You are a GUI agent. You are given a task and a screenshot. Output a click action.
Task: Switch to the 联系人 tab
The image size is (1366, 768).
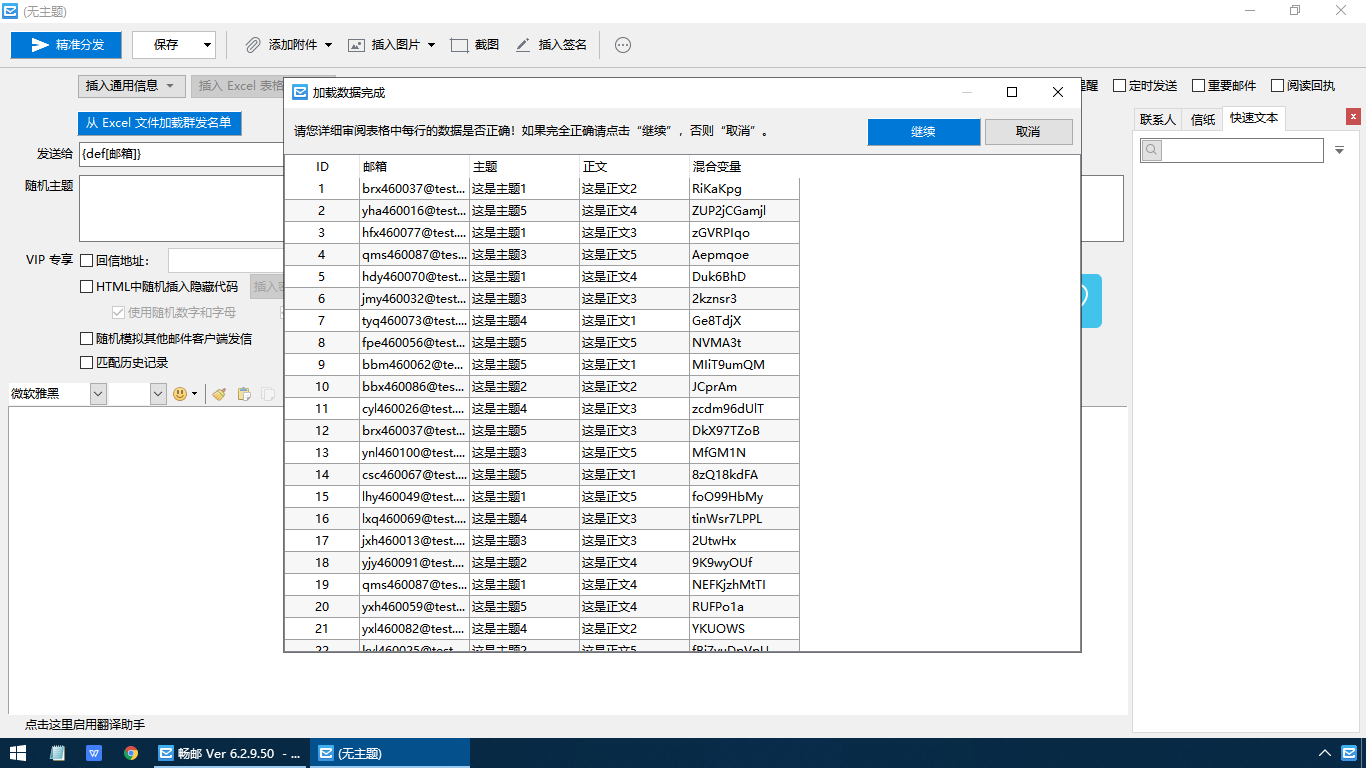pyautogui.click(x=1158, y=119)
